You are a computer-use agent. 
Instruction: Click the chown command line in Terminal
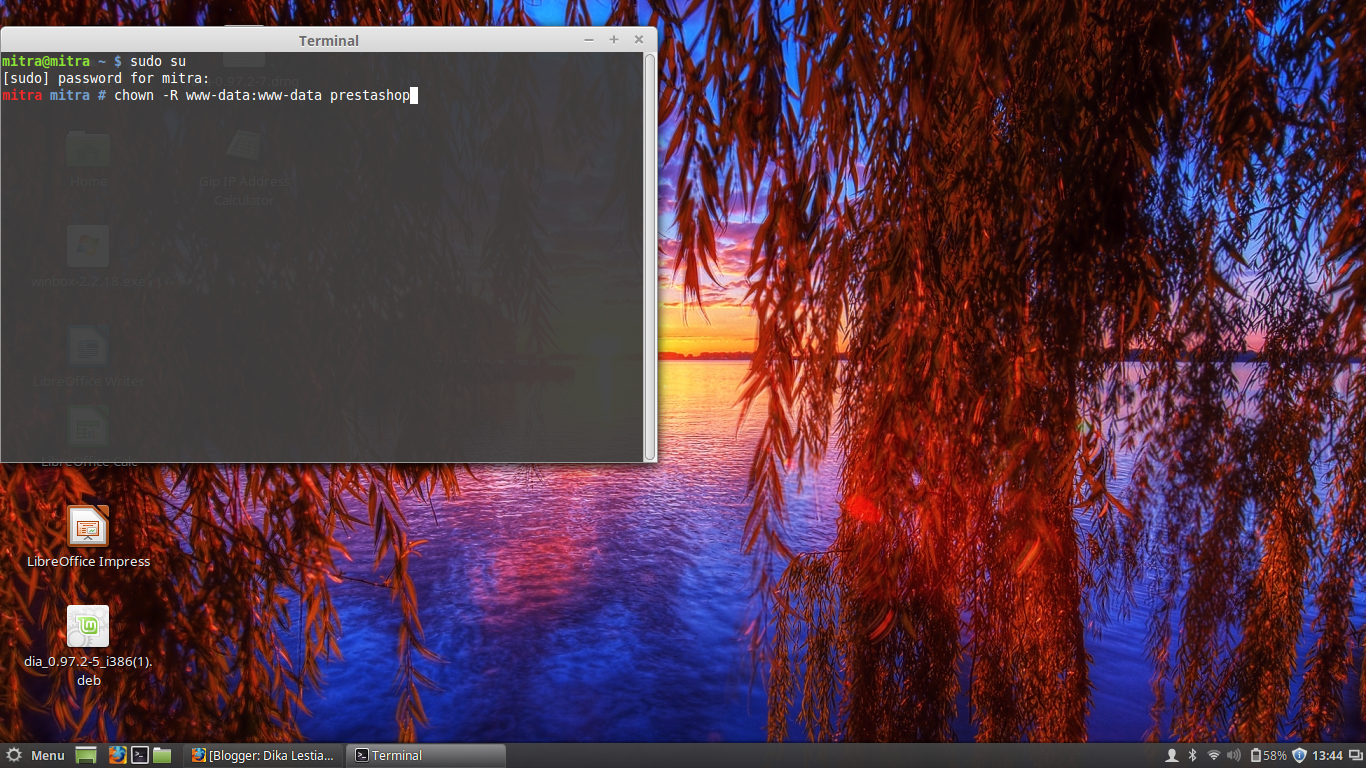(209, 95)
